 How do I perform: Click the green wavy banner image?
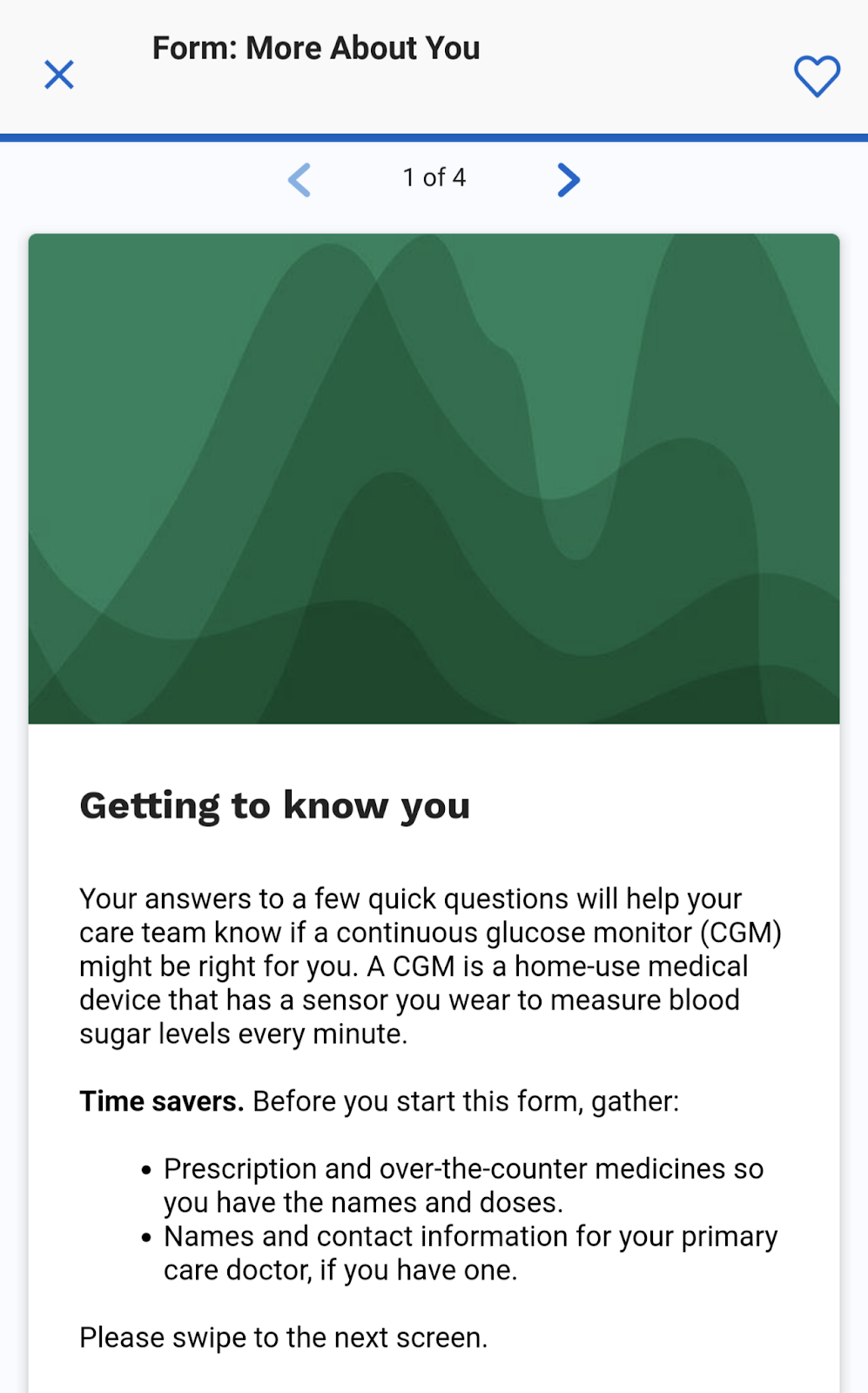pyautogui.click(x=434, y=478)
